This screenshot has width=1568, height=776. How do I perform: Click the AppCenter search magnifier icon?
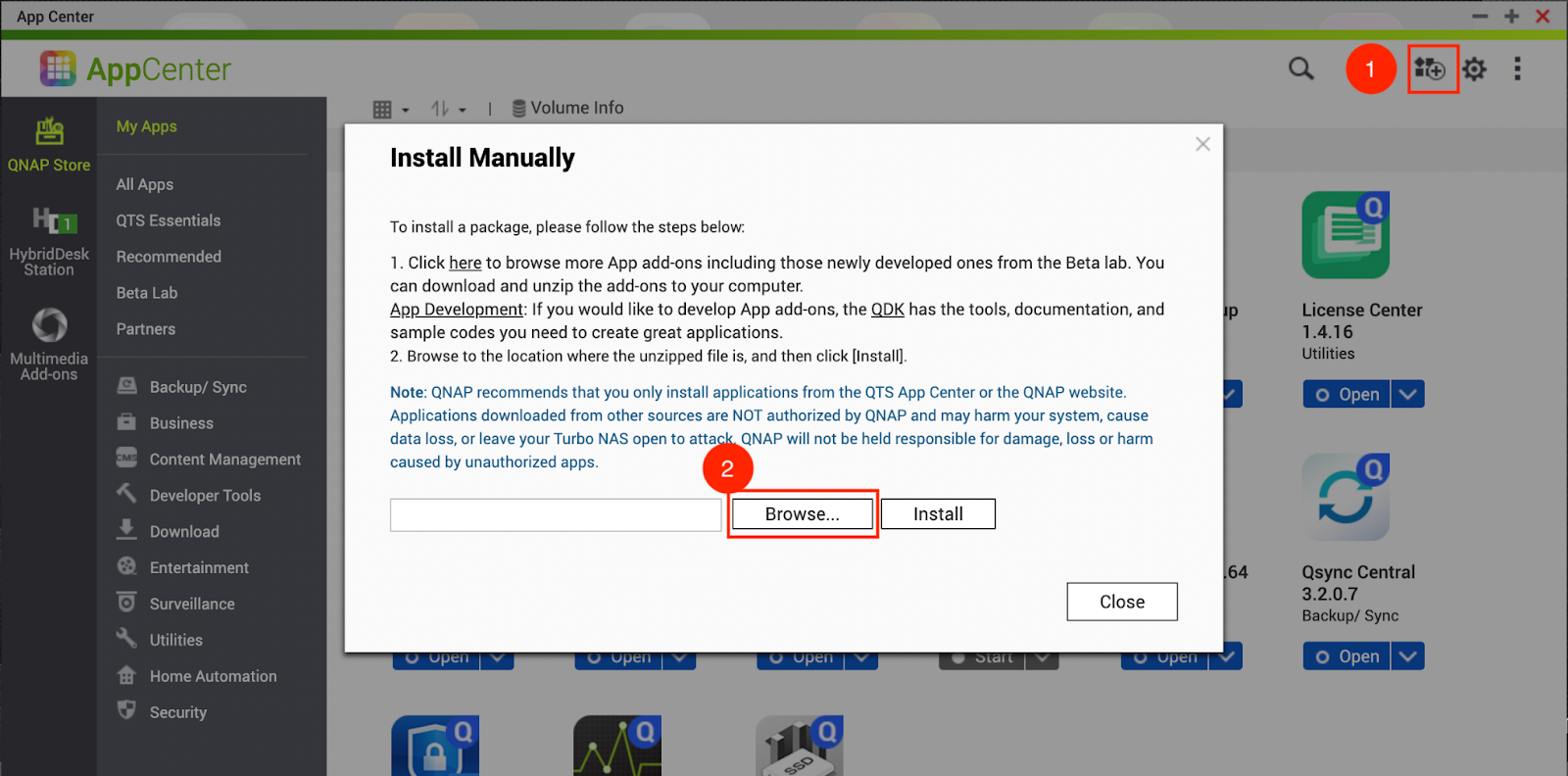click(1300, 69)
